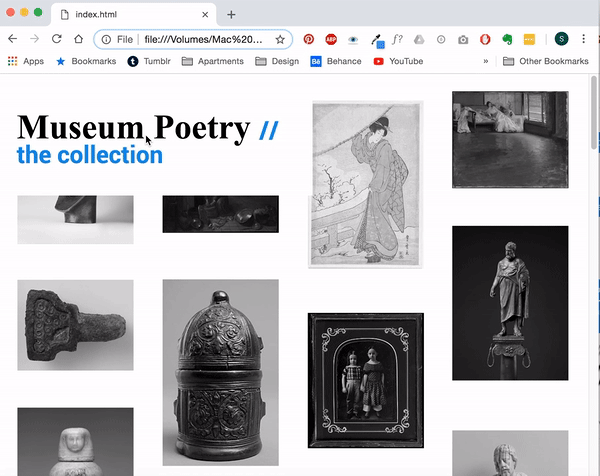Expand the Design bookmark folder
This screenshot has width=600, height=476.
pos(277,61)
